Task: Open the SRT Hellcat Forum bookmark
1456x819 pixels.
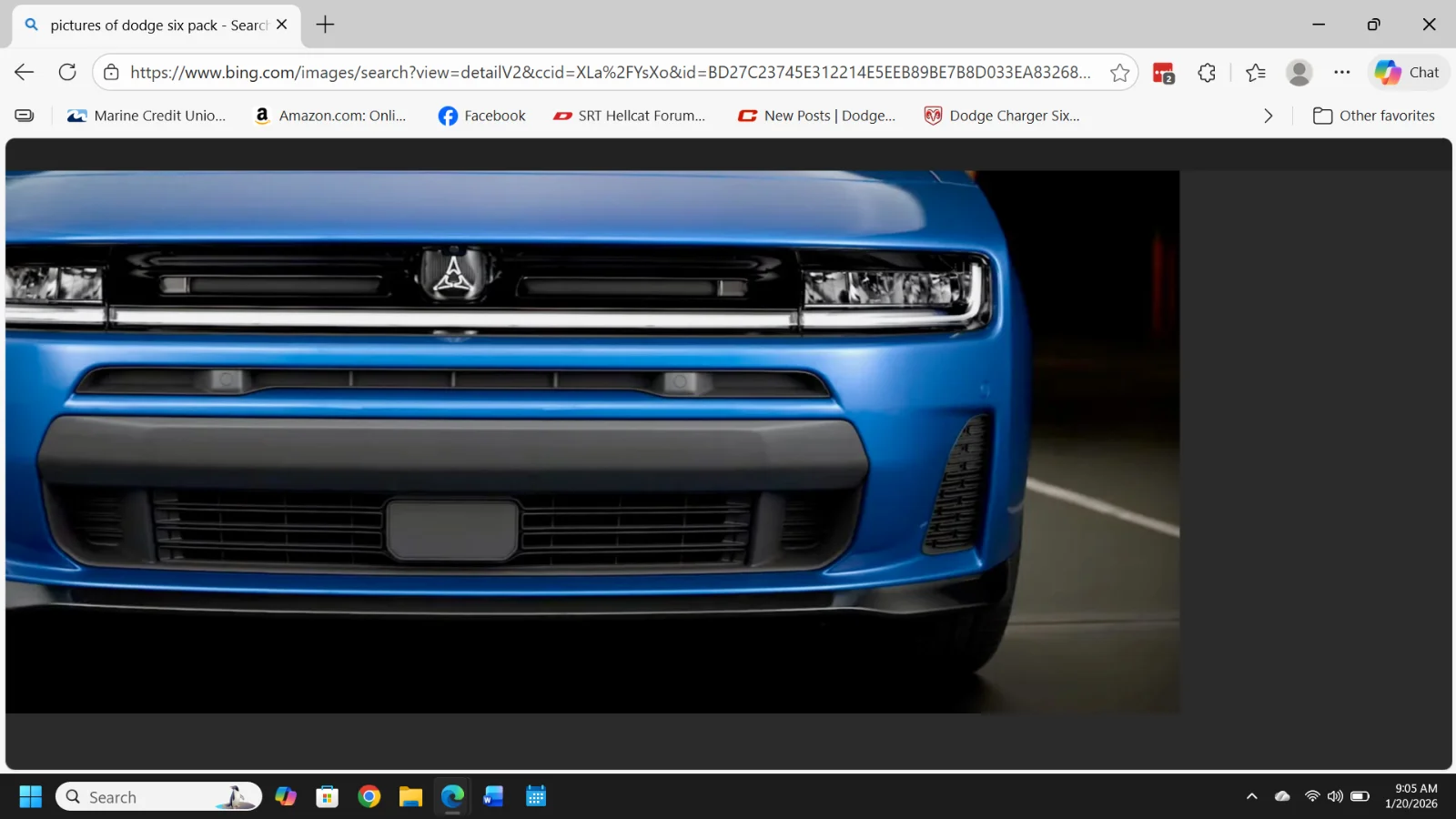Action: point(629,116)
